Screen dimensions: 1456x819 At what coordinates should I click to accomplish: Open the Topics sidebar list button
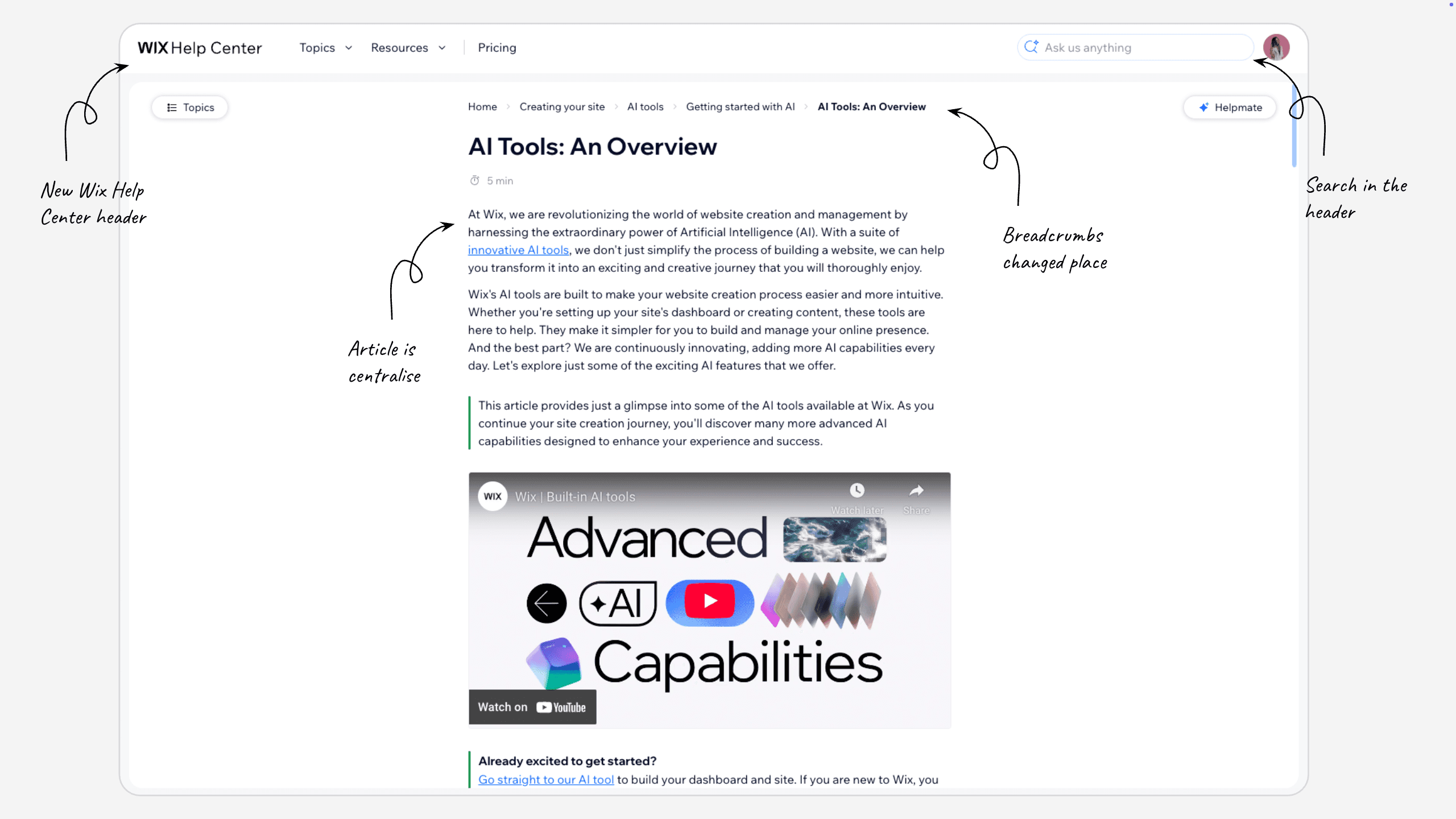[190, 107]
